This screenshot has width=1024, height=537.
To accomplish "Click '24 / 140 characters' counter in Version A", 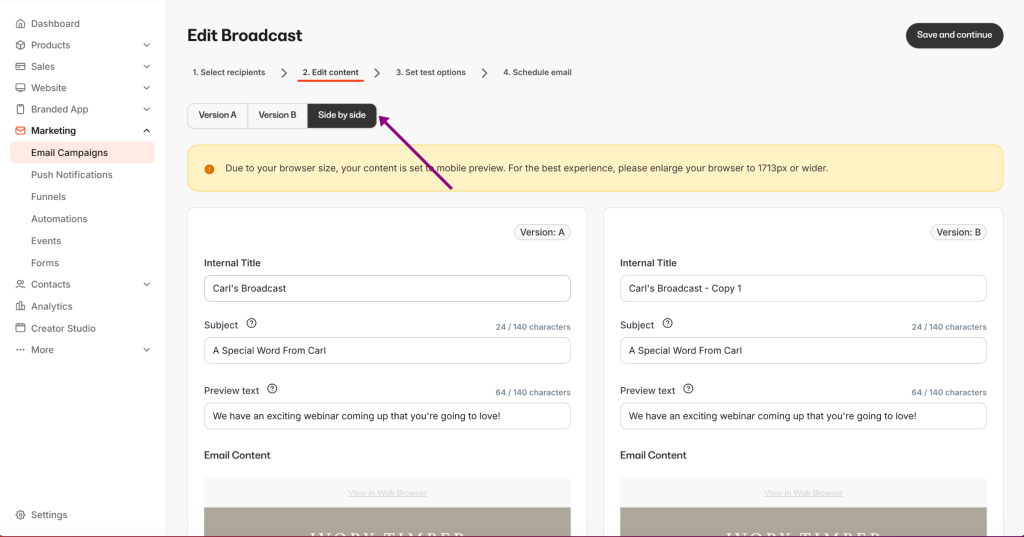I will click(533, 327).
